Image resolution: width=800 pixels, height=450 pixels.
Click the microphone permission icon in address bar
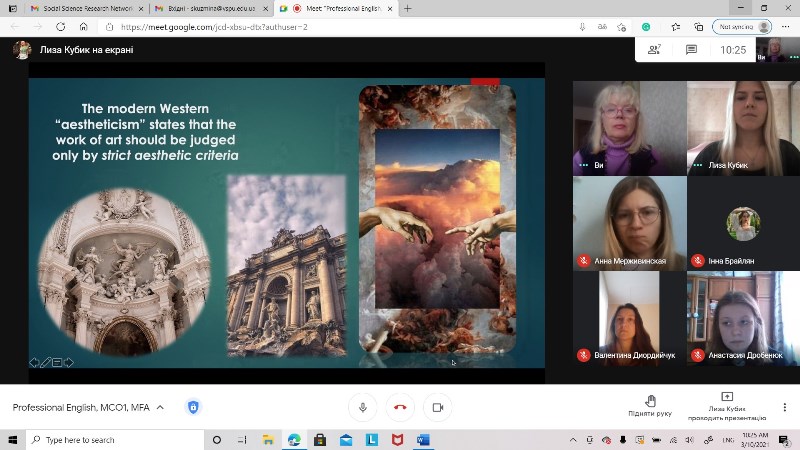582,27
